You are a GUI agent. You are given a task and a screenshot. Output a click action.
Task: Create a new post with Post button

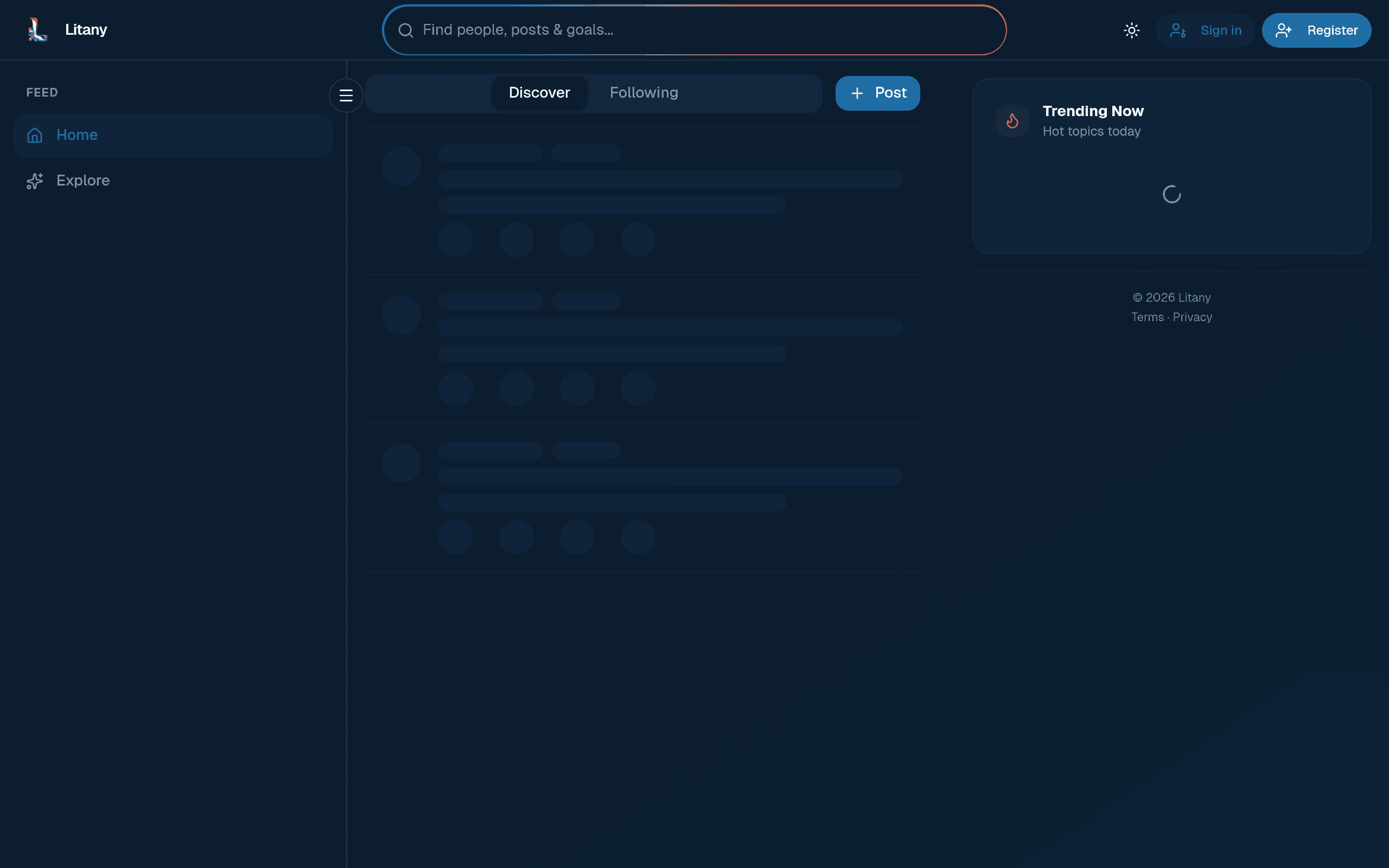[877, 93]
